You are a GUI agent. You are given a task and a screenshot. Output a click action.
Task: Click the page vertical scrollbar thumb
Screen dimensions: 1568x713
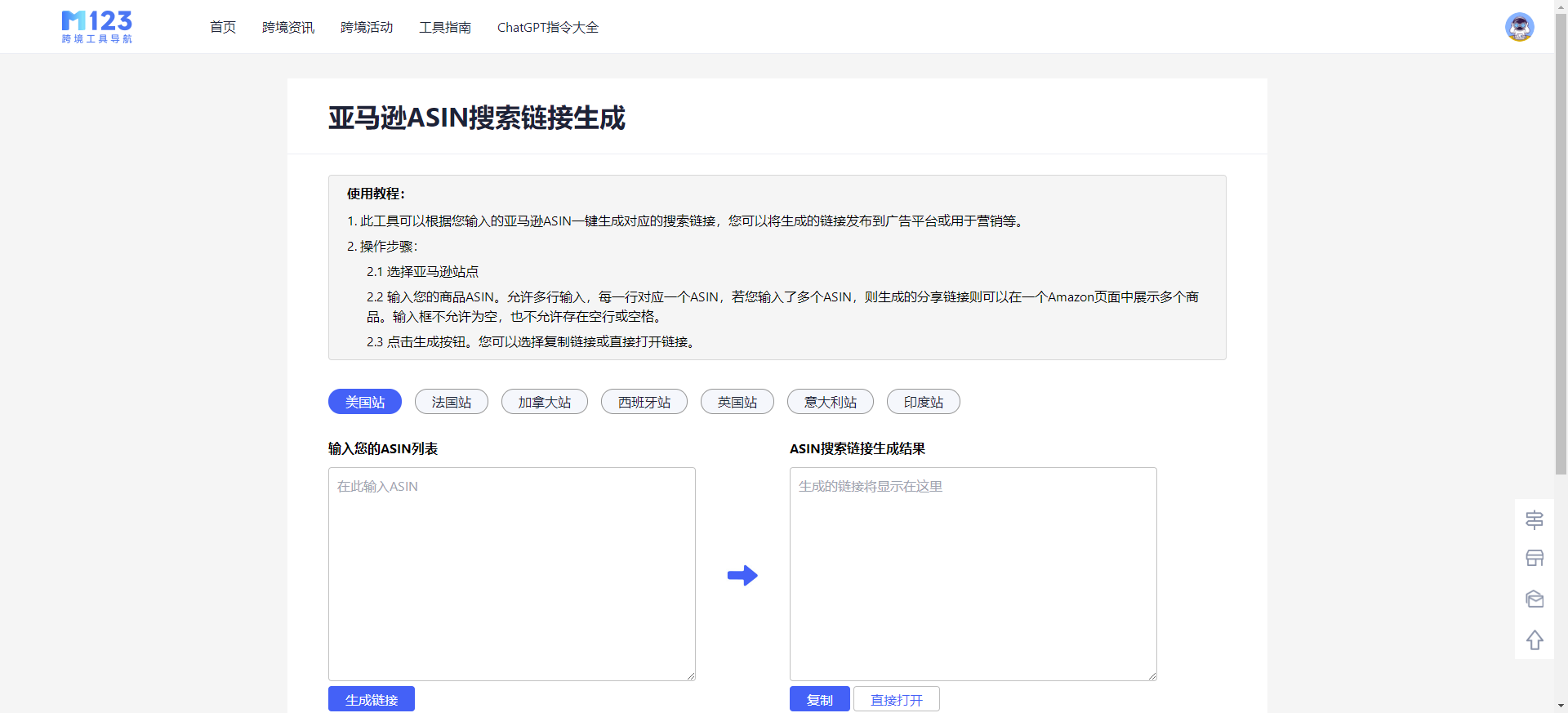1561,243
